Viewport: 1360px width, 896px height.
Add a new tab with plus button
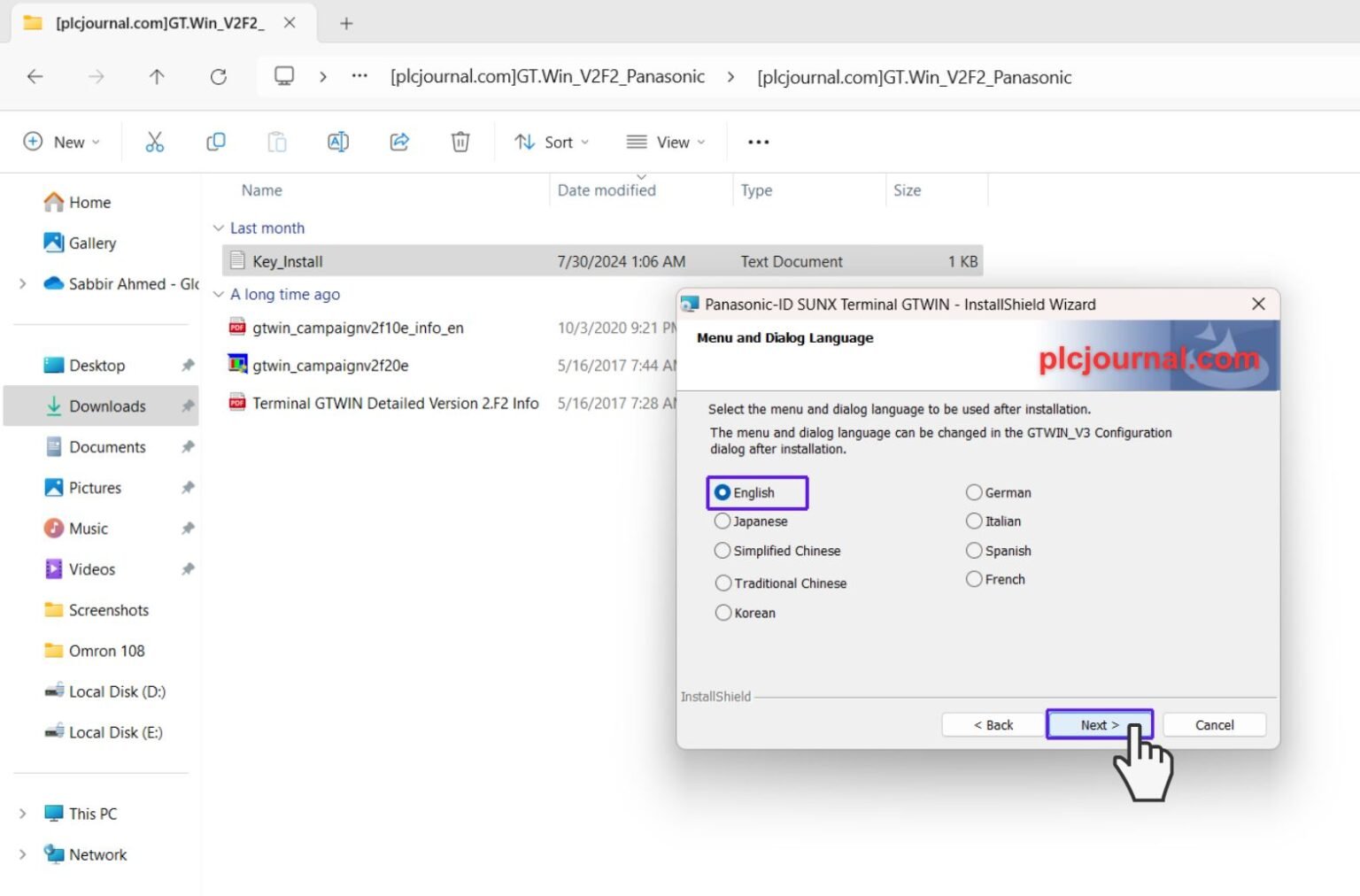pos(346,24)
